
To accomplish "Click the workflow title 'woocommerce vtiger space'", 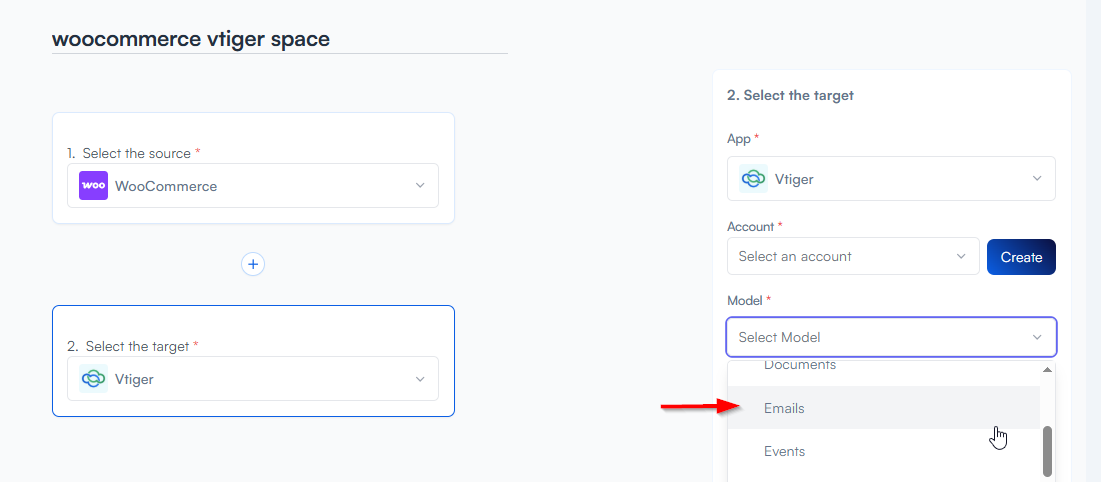I will [x=191, y=39].
